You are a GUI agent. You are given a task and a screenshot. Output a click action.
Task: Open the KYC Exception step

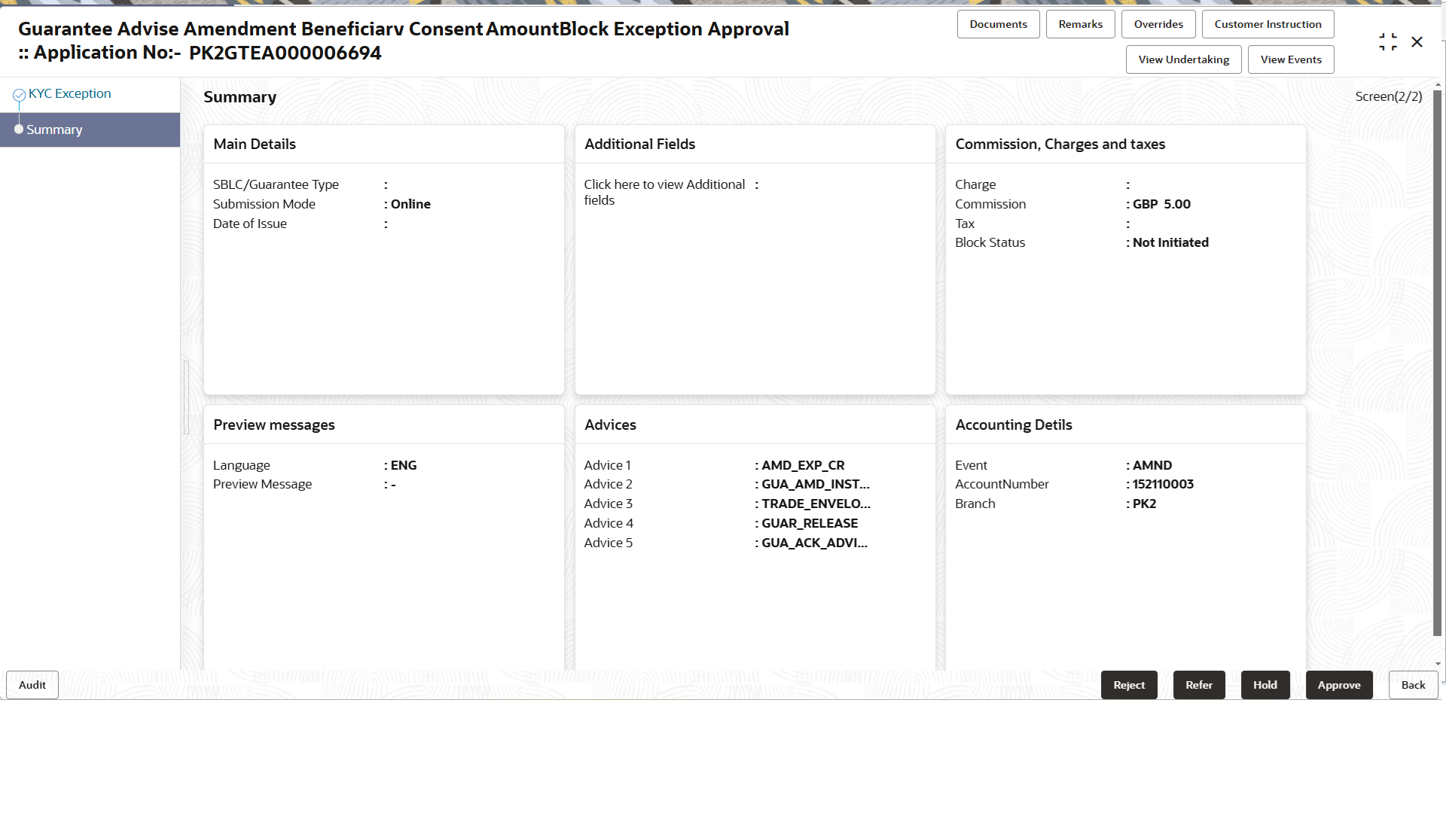tap(69, 93)
